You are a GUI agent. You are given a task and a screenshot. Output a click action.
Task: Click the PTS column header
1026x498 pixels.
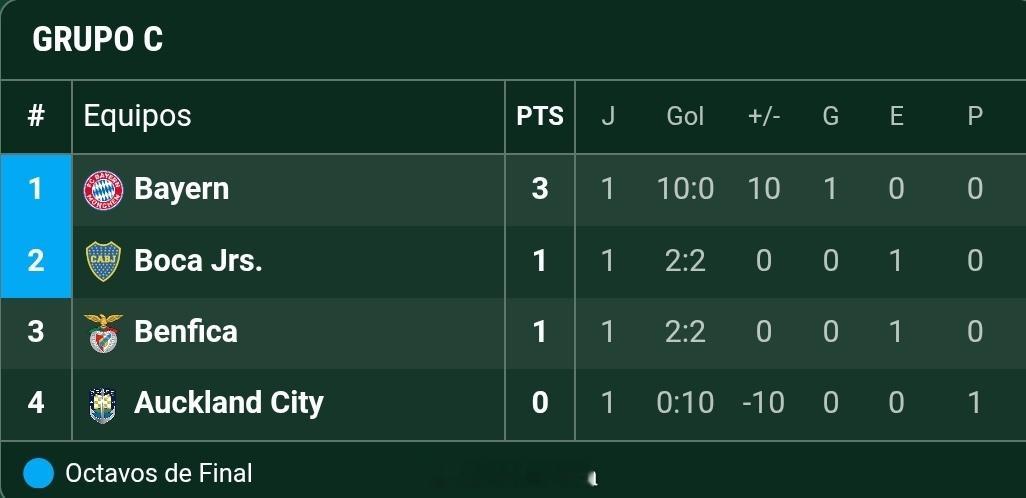540,116
